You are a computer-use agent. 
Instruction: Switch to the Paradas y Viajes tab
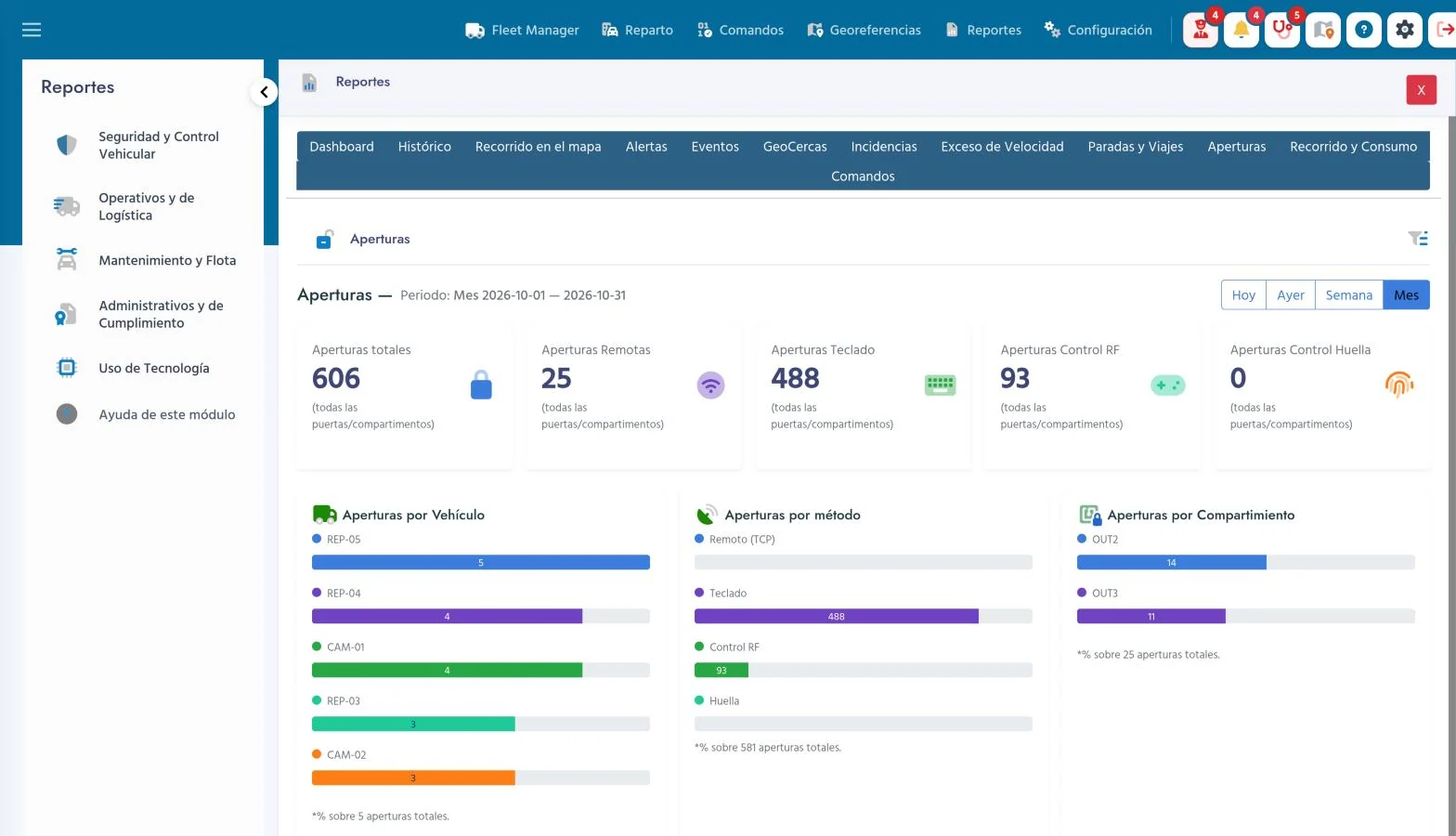click(x=1135, y=147)
